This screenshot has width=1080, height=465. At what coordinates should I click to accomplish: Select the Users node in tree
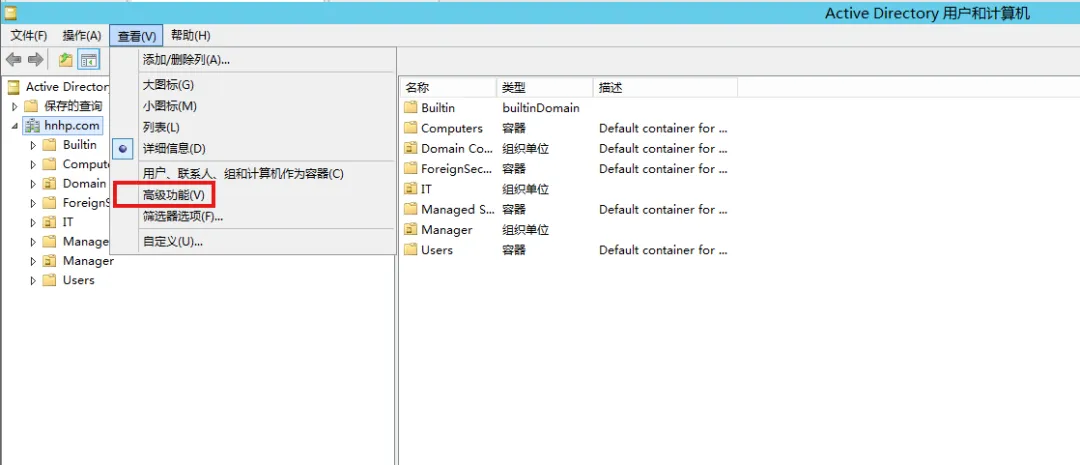pyautogui.click(x=79, y=280)
